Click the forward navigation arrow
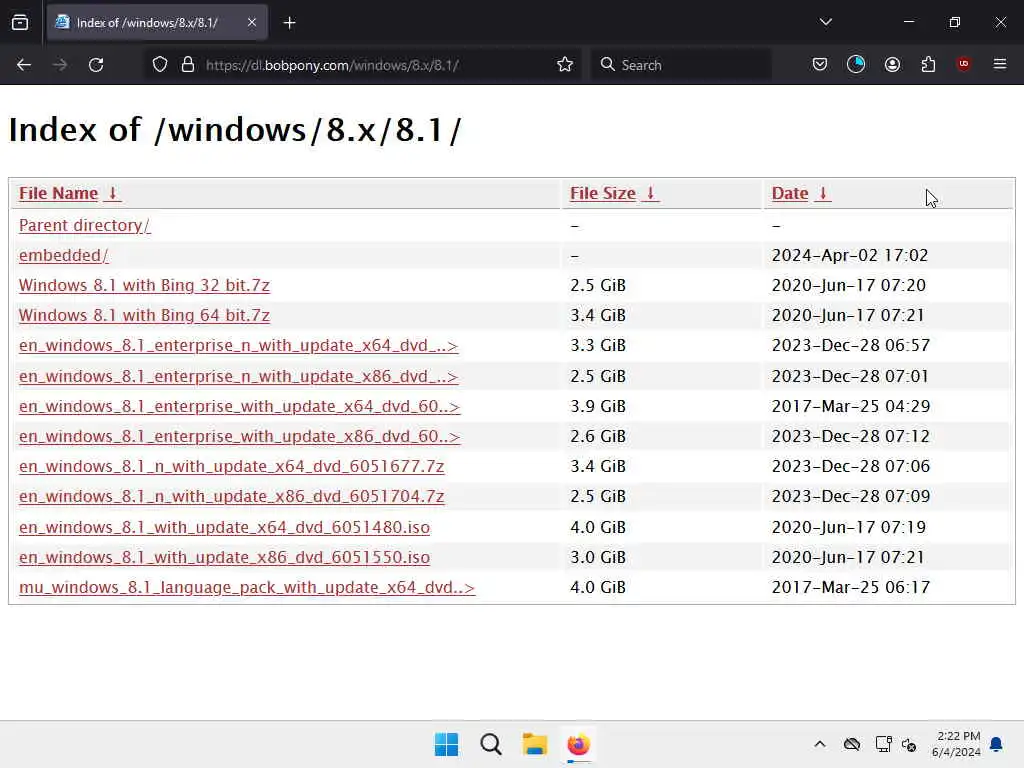The width and height of the screenshot is (1024, 768). (x=59, y=65)
